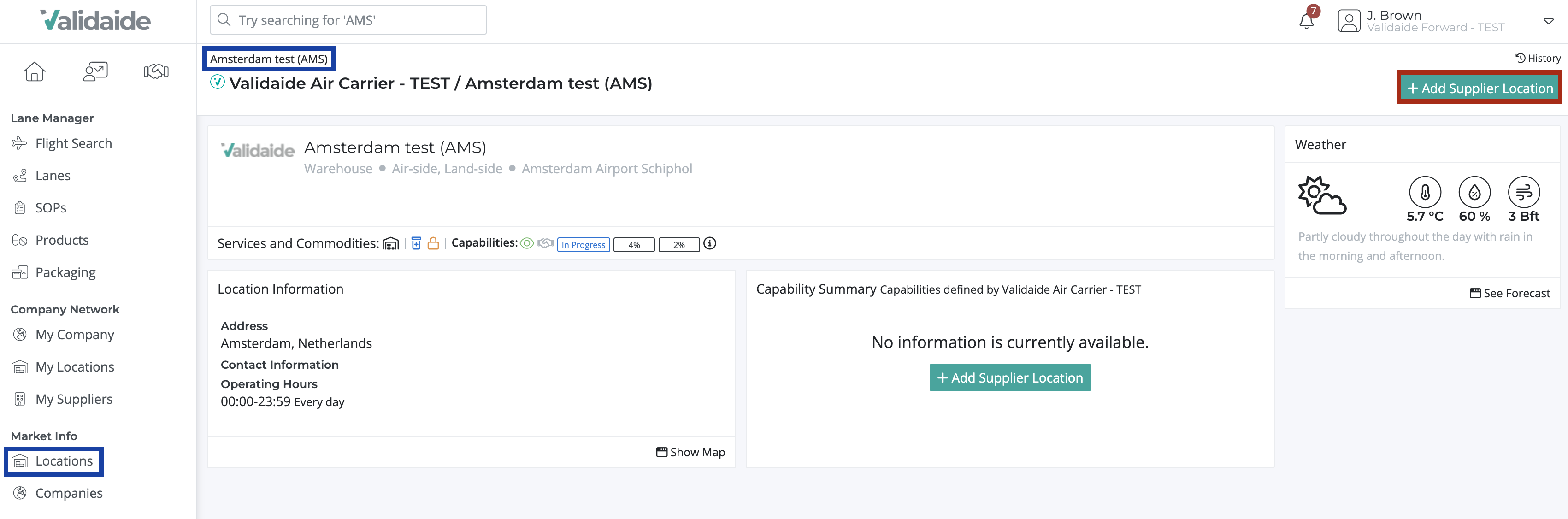Click the 'Amsterdam Airport Schiphol' text
This screenshot has width=1568, height=519.
point(607,169)
